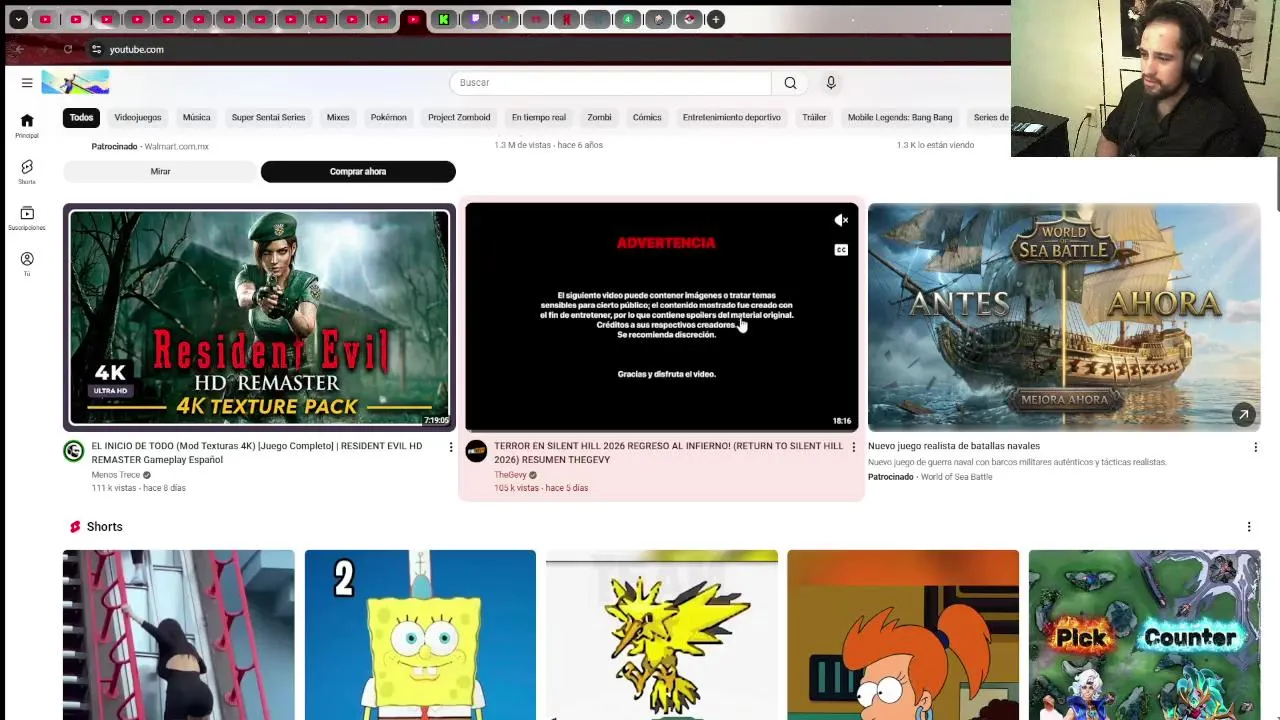Screen dimensions: 1280x720
Task: Open Menos Trece channel name link
Action: pos(116,475)
